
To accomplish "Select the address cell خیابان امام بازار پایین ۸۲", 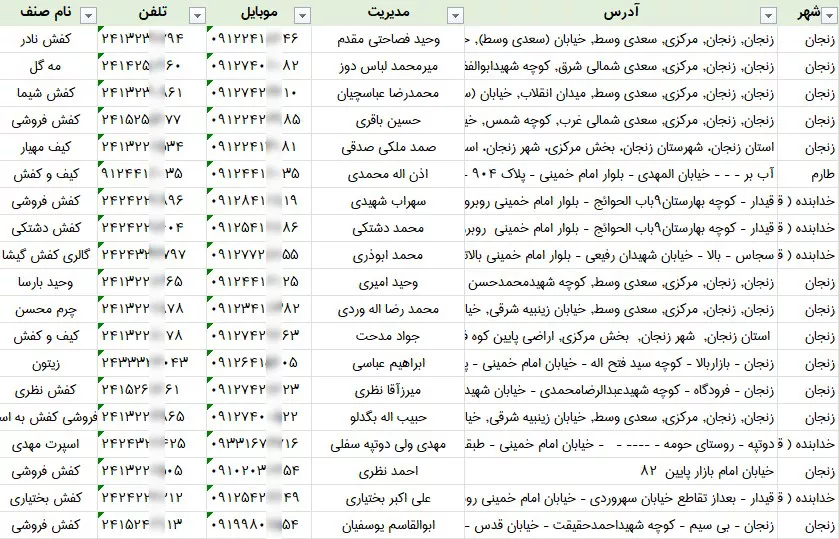I will click(621, 471).
